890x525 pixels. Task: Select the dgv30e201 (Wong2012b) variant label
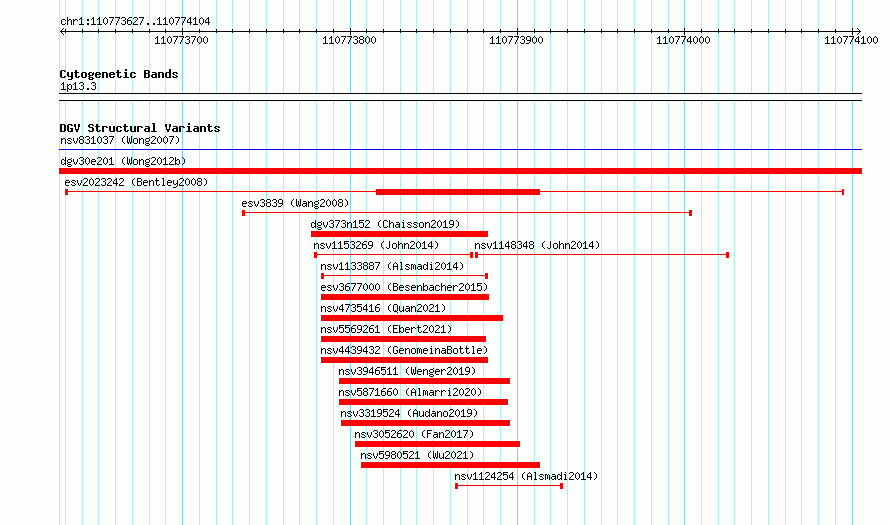[123, 161]
